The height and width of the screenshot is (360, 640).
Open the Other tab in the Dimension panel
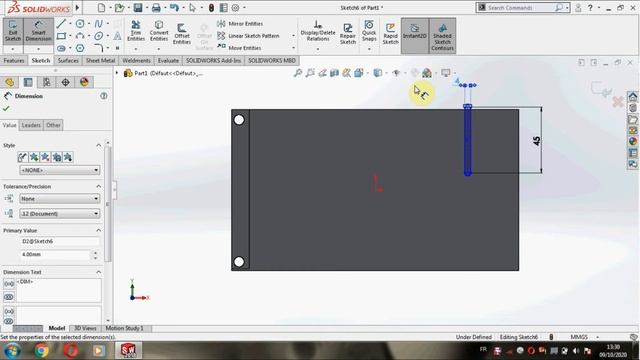(53, 125)
